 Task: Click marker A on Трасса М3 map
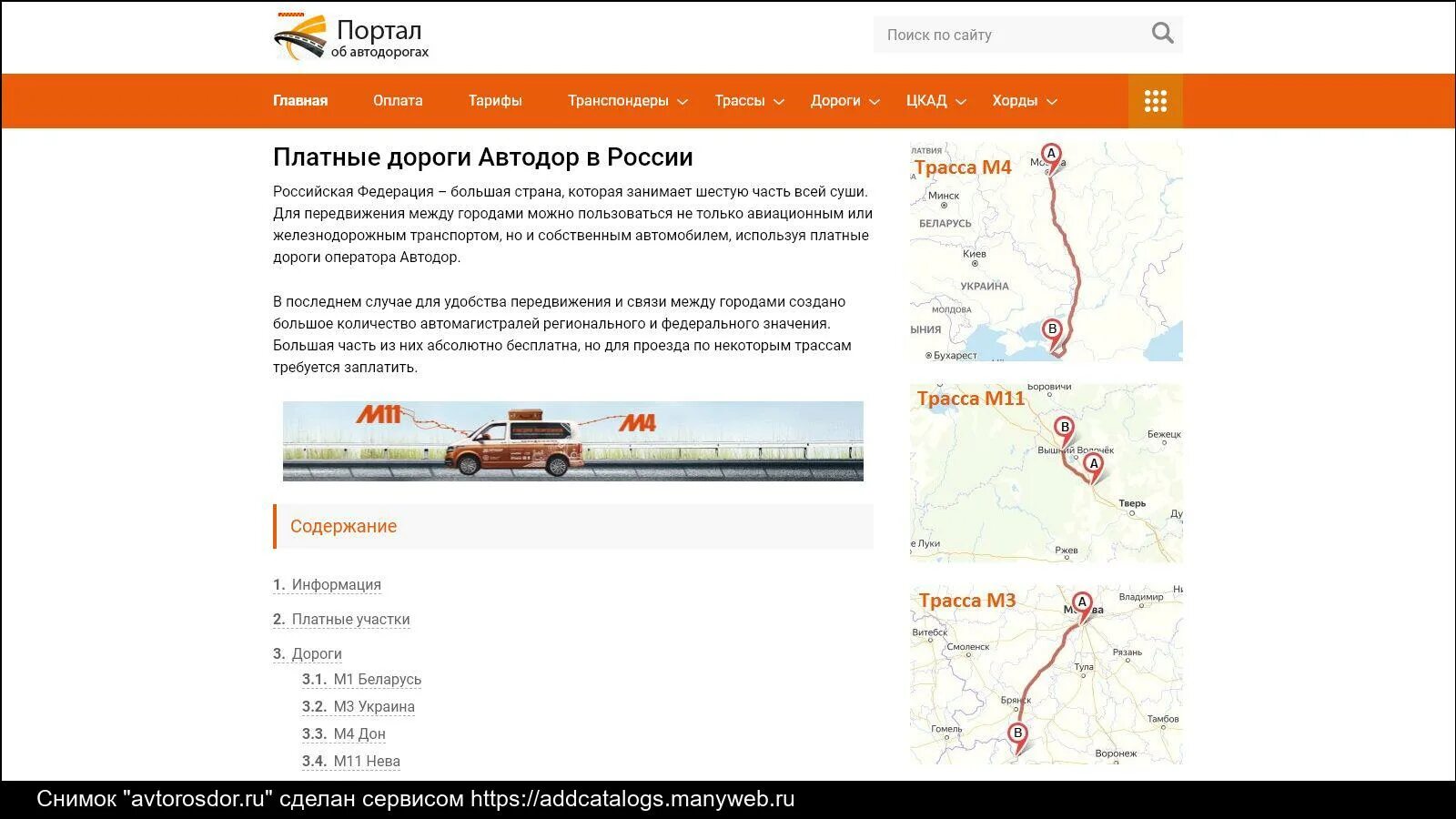tap(1082, 606)
